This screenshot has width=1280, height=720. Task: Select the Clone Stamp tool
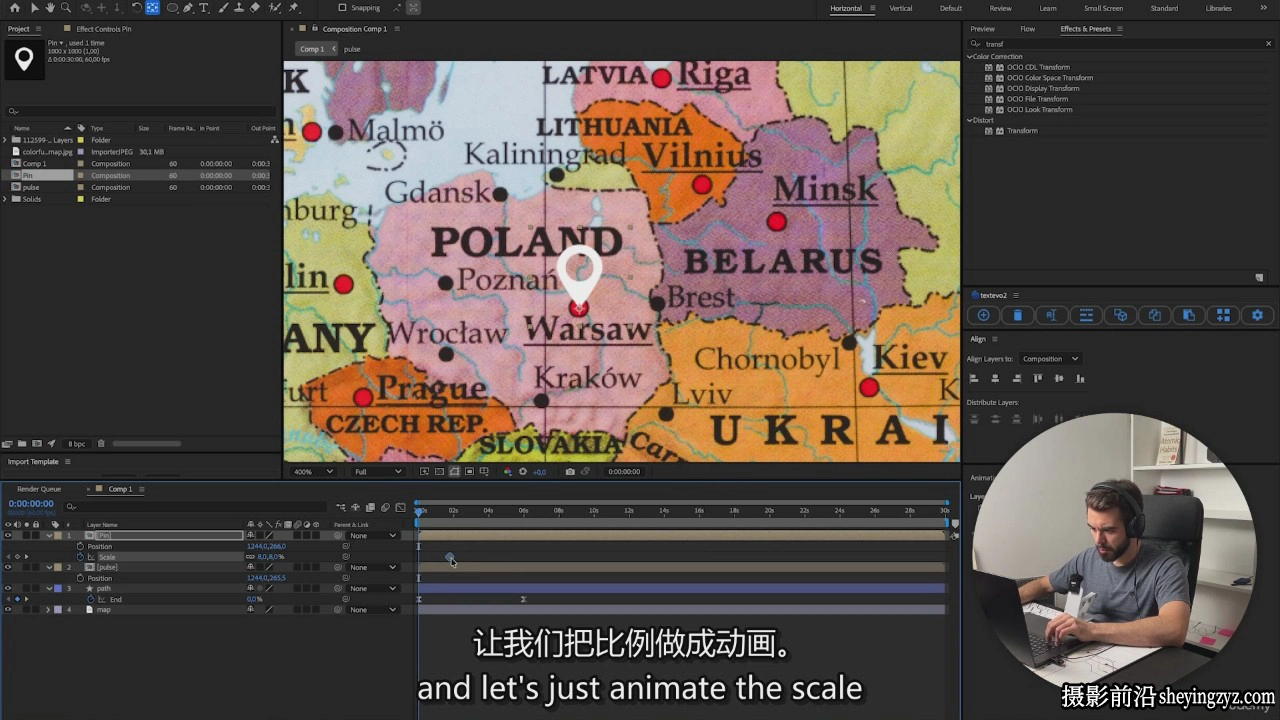point(239,8)
